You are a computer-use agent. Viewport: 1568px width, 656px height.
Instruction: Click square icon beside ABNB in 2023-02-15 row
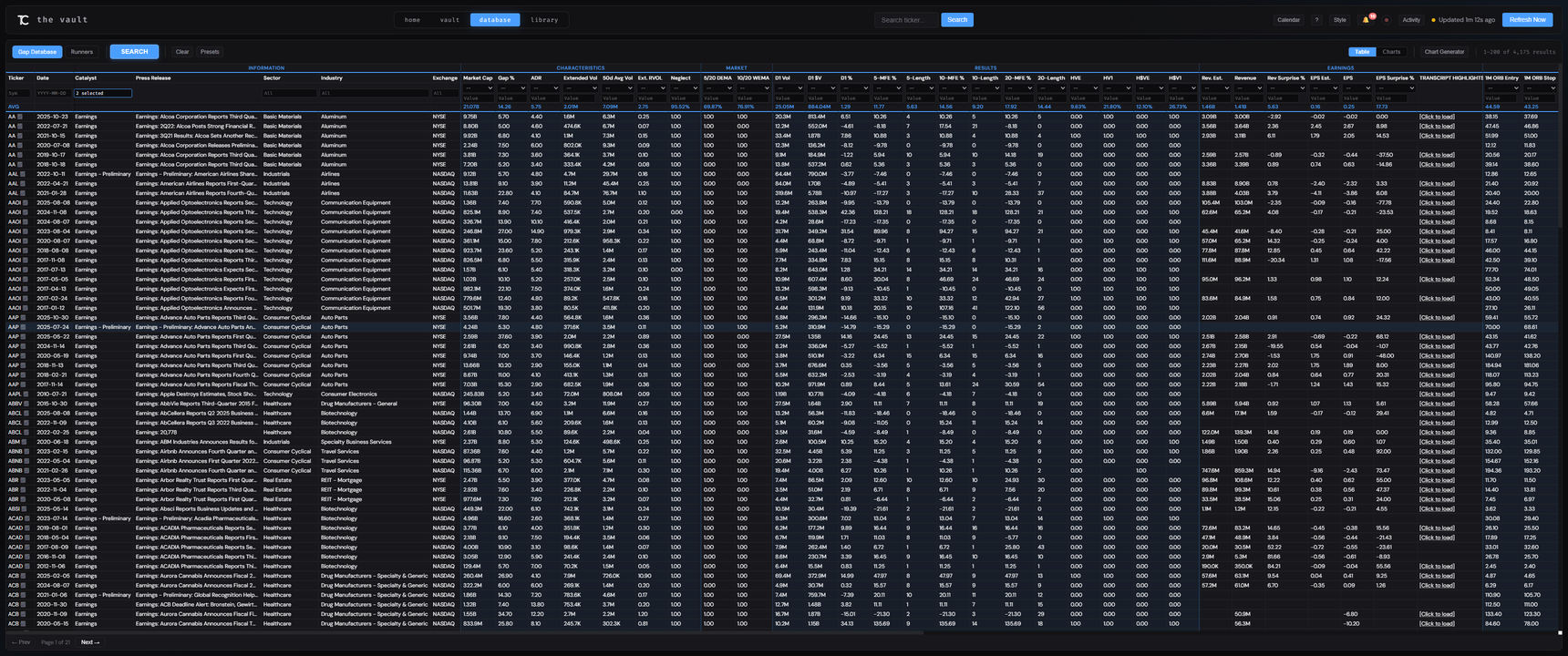[26, 452]
